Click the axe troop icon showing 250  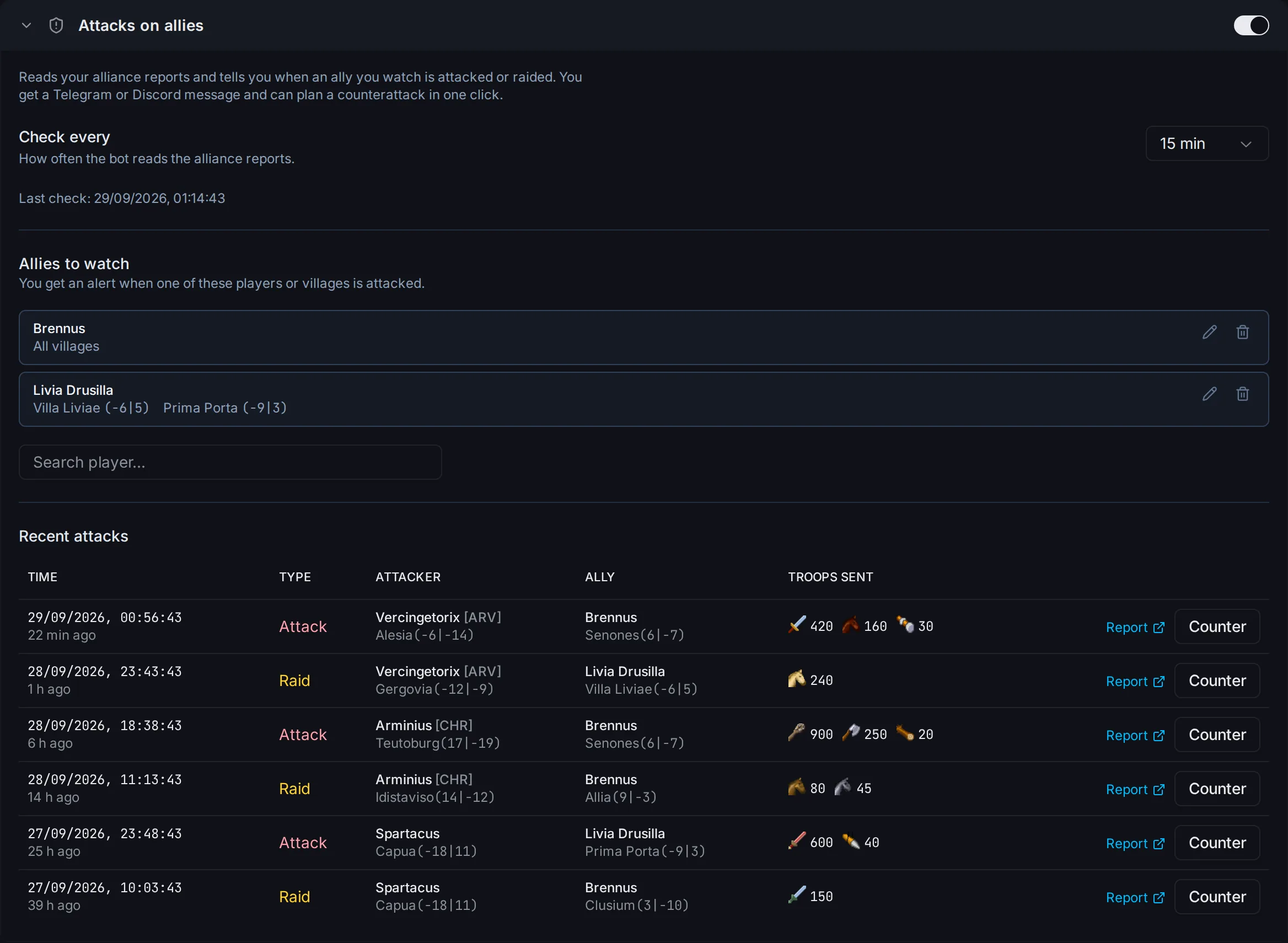click(850, 732)
